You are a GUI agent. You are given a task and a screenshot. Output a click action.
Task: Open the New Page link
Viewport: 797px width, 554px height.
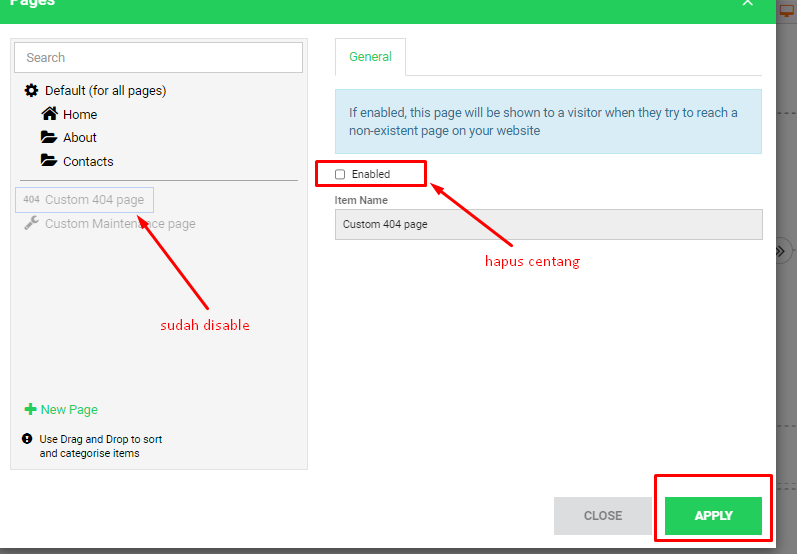coord(69,410)
